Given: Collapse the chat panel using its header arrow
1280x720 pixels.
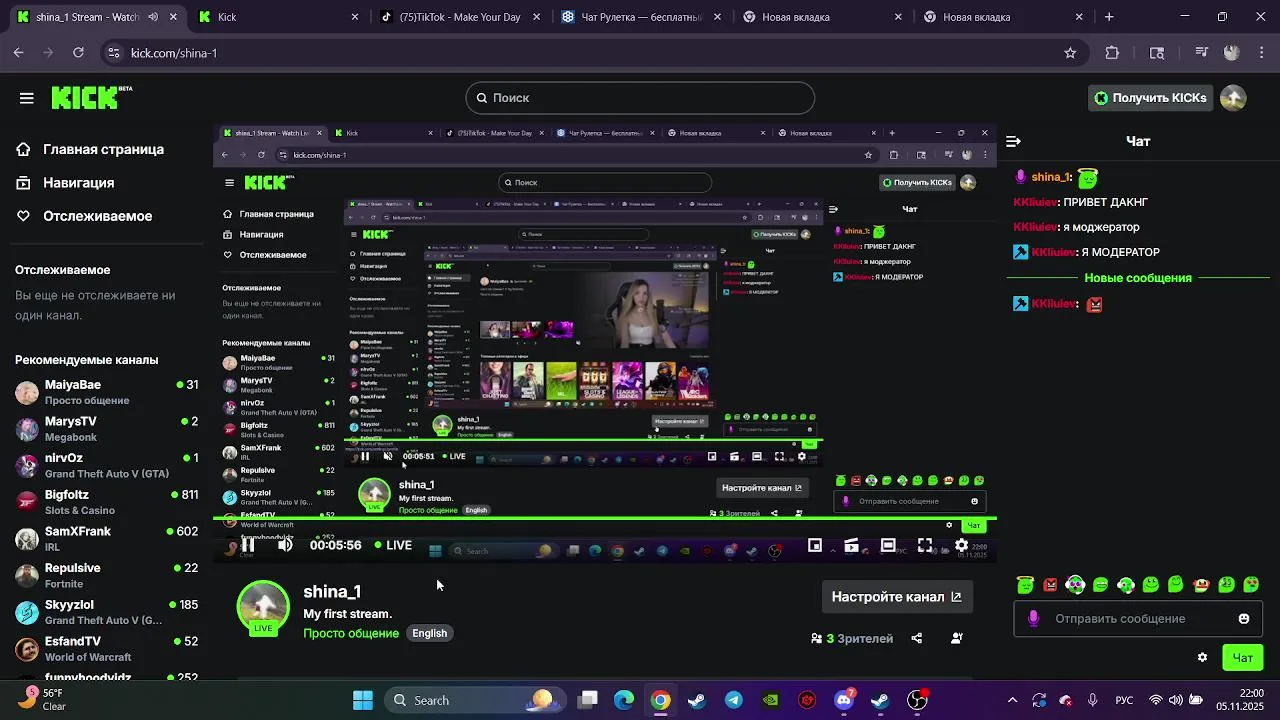Looking at the screenshot, I should (1013, 142).
